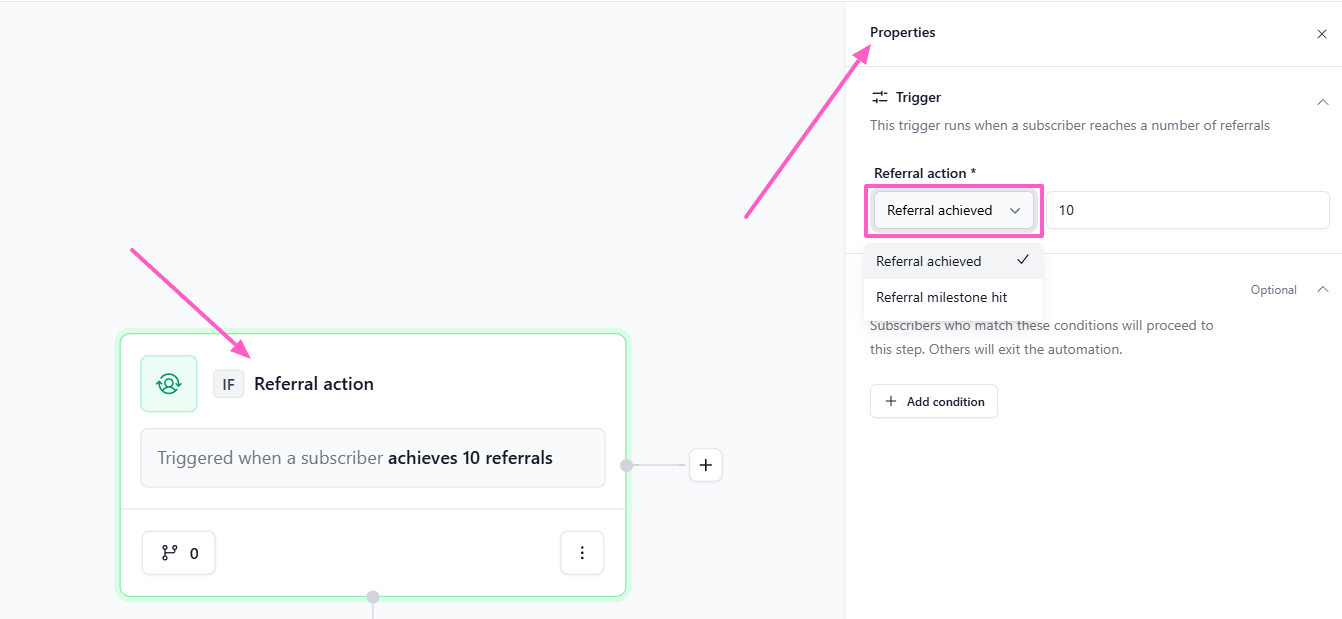The image size is (1342, 619).
Task: Add a step with the plus button
Action: 706,465
